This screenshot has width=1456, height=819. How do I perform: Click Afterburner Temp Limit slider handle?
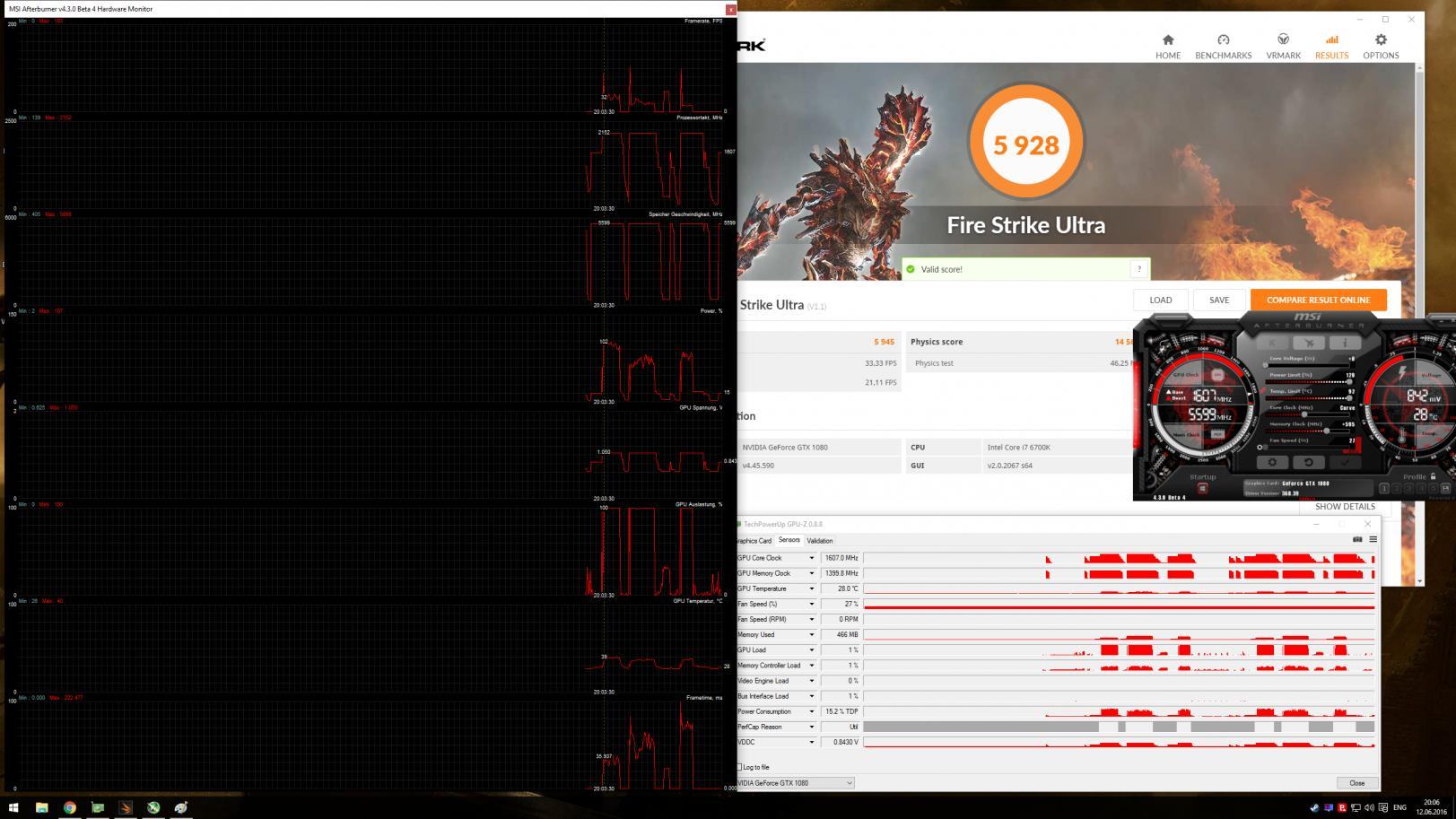[1349, 398]
